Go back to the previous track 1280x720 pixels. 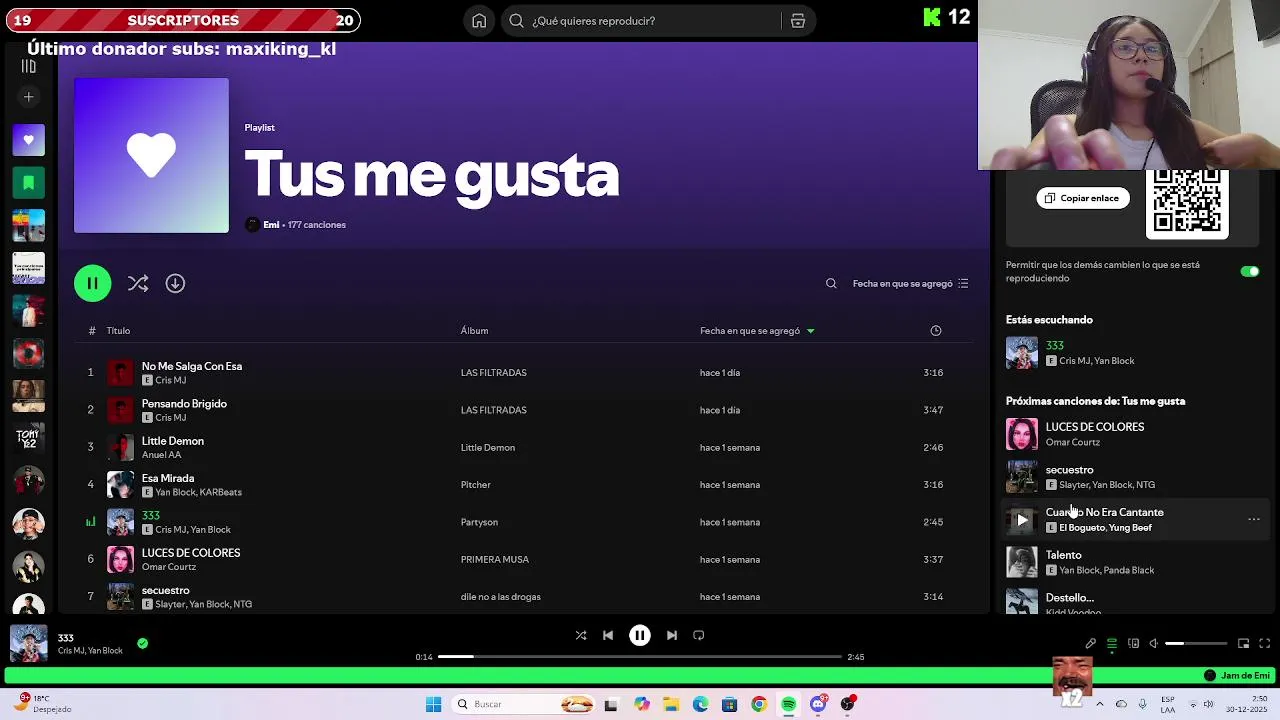(608, 636)
